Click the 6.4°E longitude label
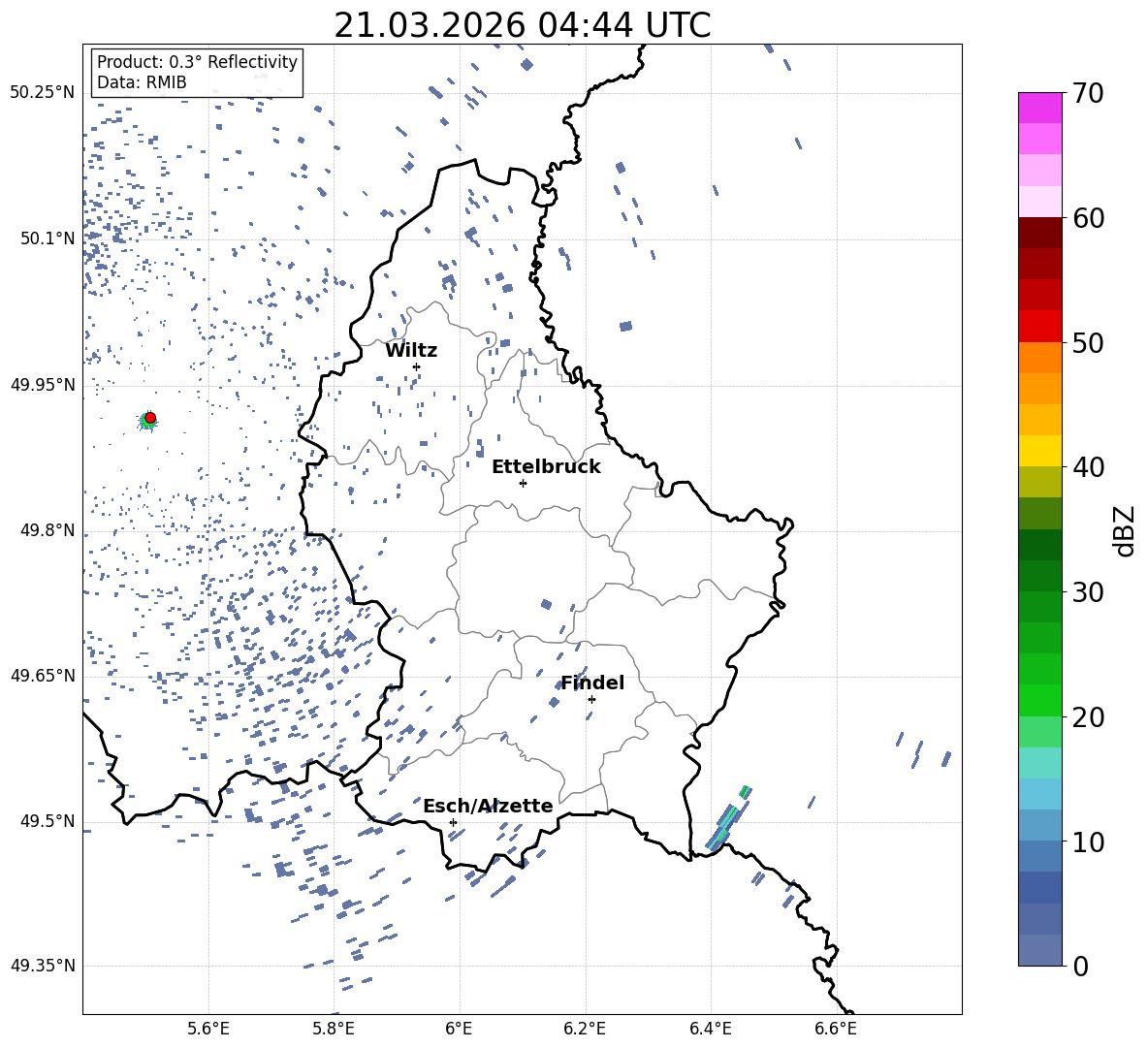 pos(710,1029)
